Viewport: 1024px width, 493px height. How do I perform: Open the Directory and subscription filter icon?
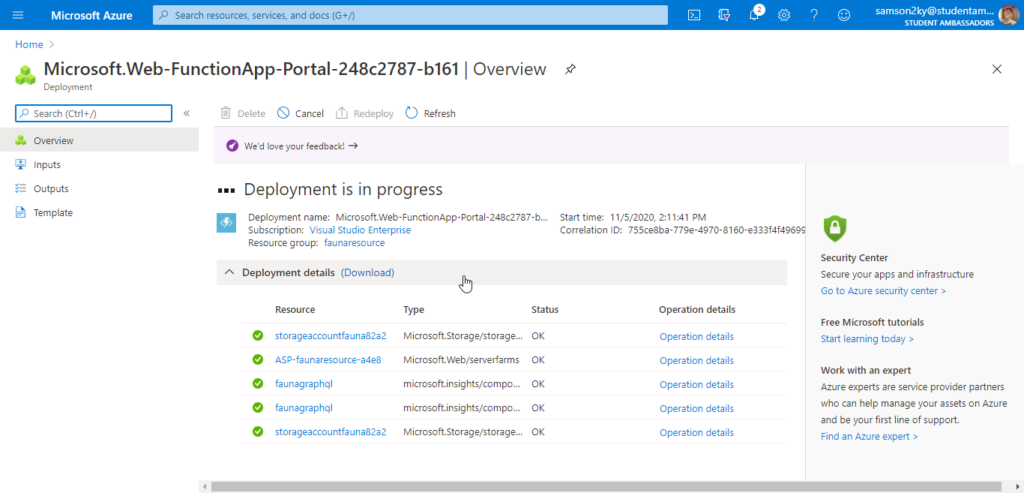click(724, 15)
